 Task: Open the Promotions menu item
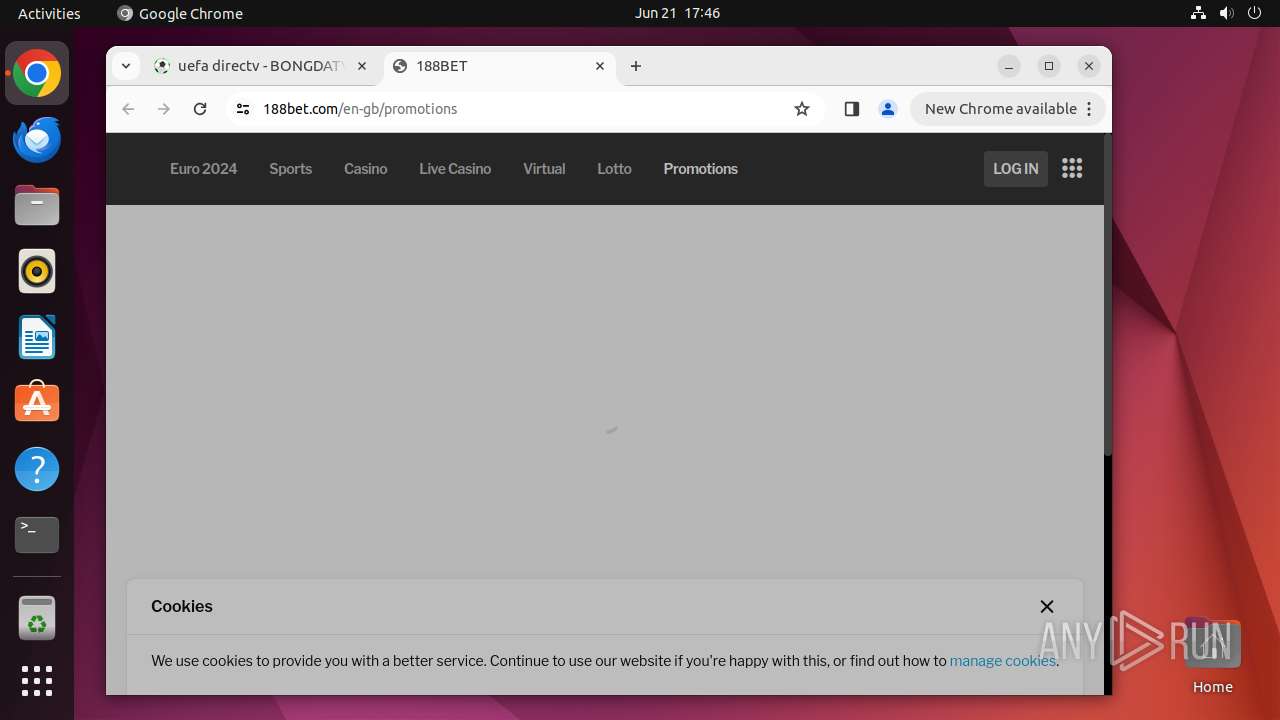(x=700, y=169)
